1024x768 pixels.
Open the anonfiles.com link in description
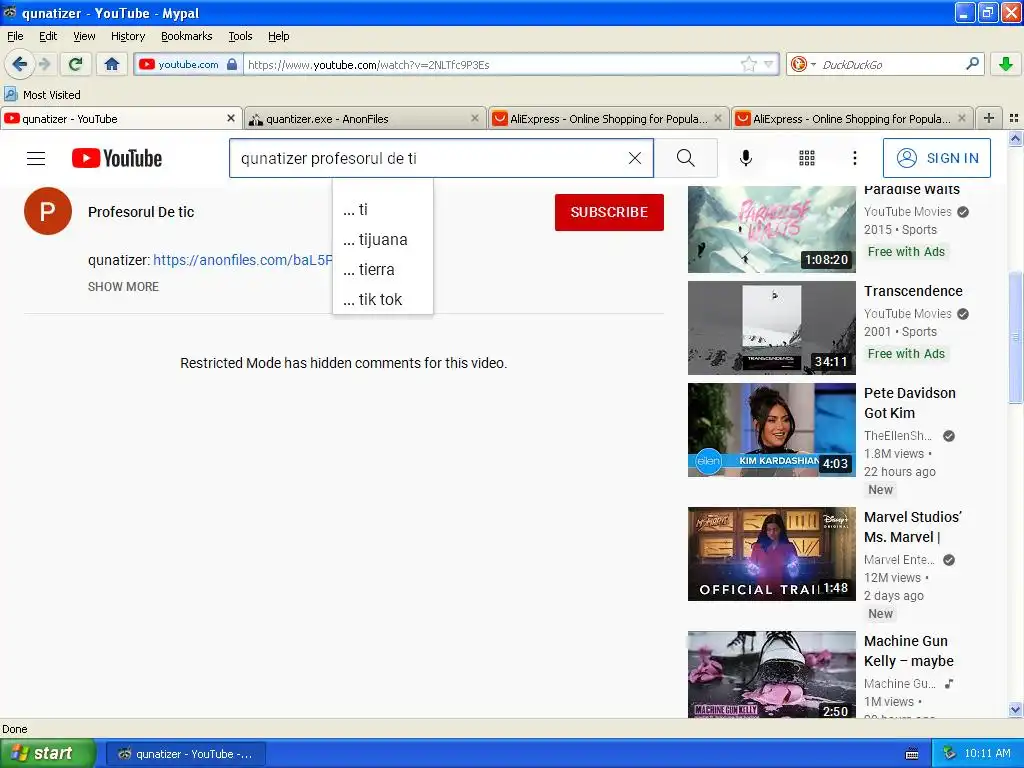(x=243, y=260)
